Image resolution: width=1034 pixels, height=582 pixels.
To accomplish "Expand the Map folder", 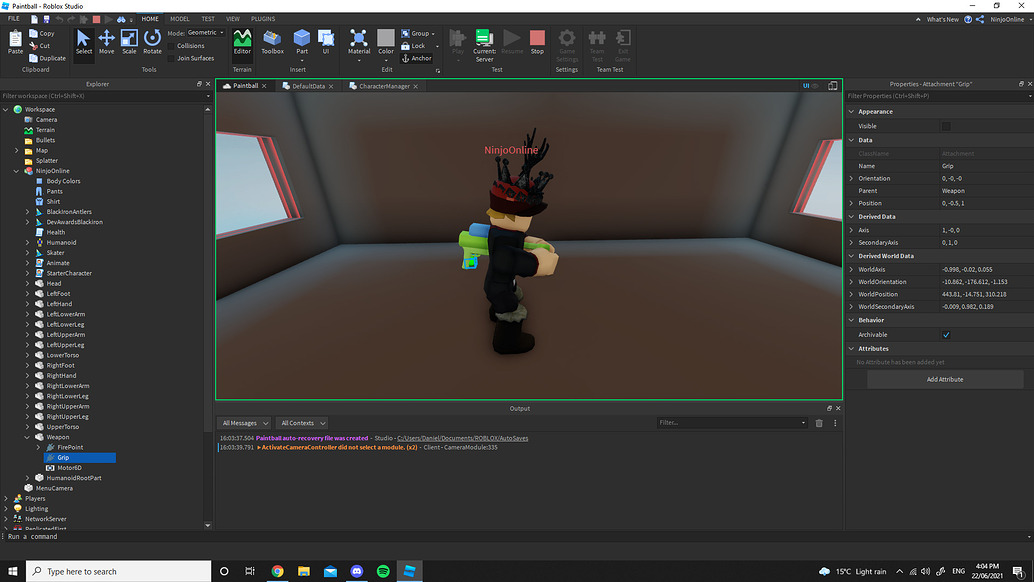I will click(x=16, y=150).
